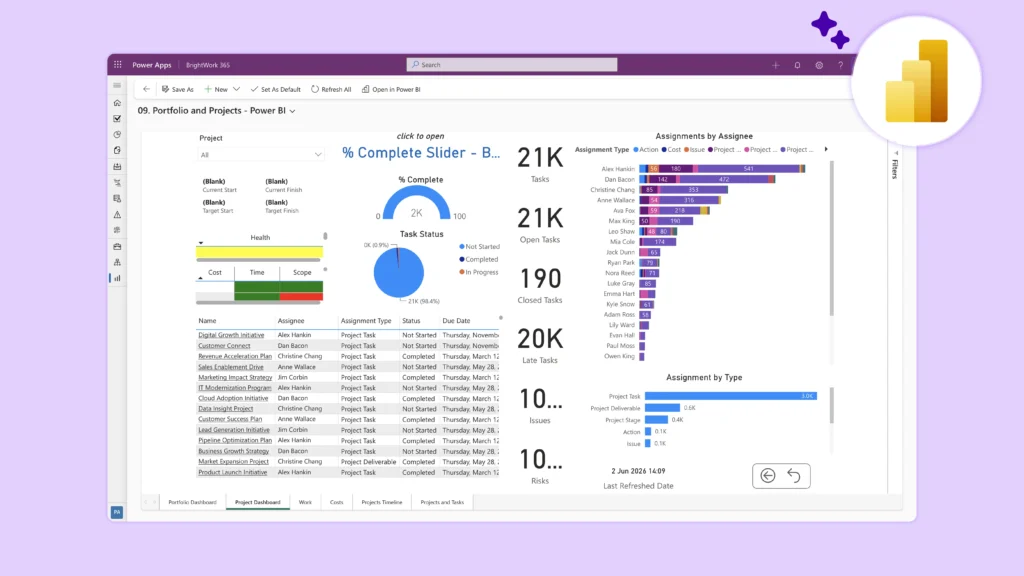Expand the New button dropdown chevron

pos(236,89)
